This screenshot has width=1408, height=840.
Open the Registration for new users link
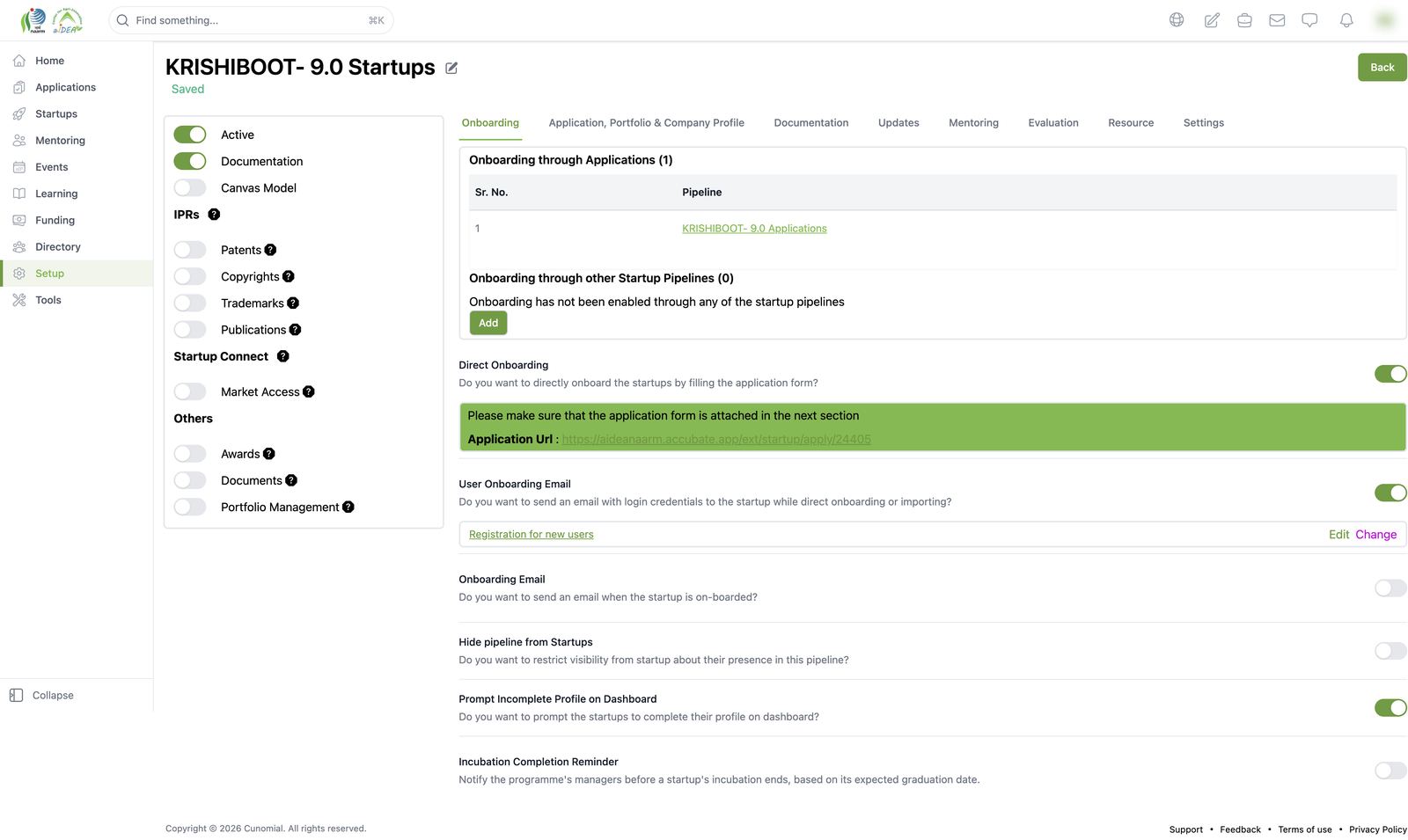pos(532,535)
